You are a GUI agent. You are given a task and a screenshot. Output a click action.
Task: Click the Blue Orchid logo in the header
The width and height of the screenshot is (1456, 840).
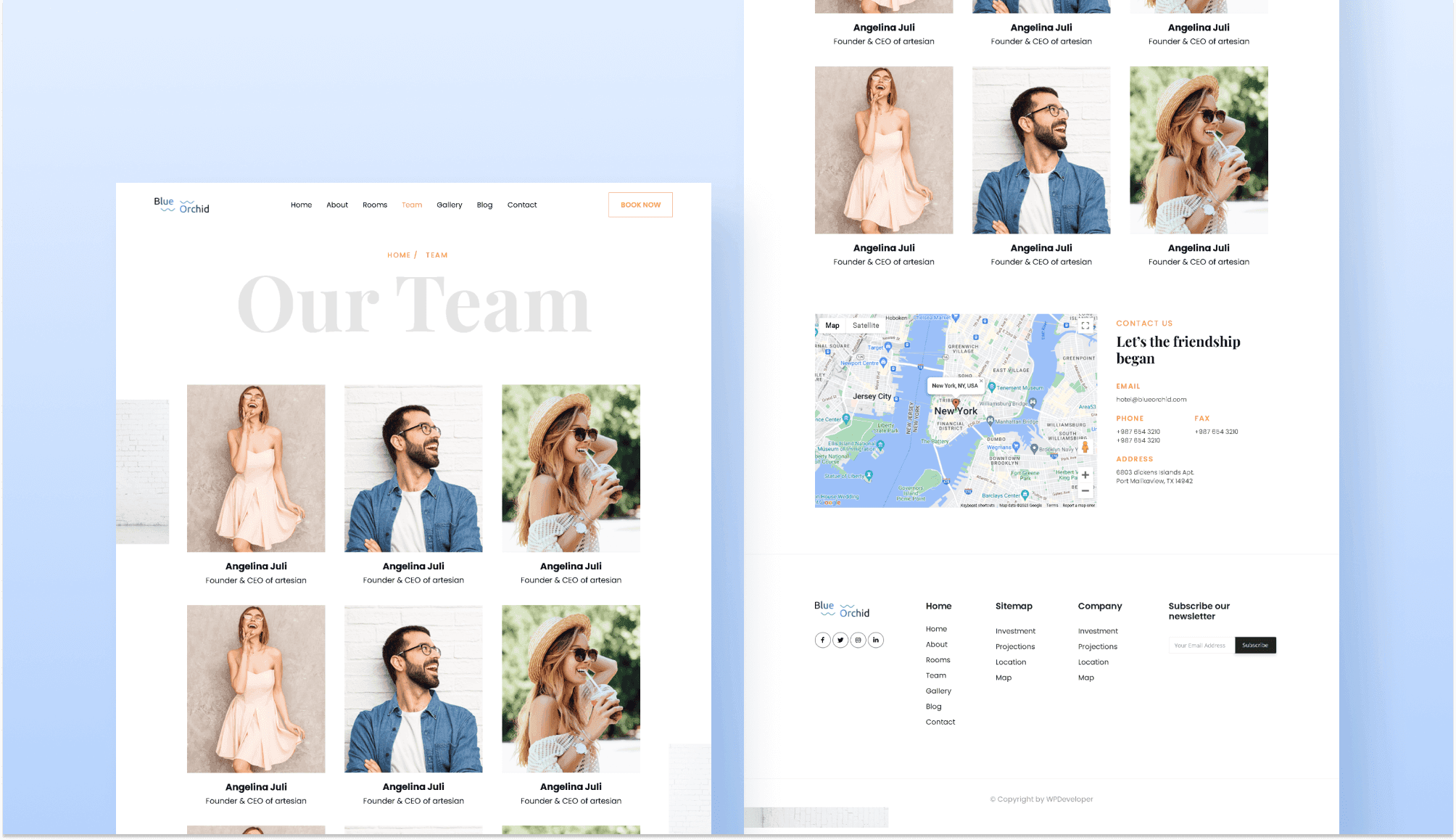coord(181,205)
